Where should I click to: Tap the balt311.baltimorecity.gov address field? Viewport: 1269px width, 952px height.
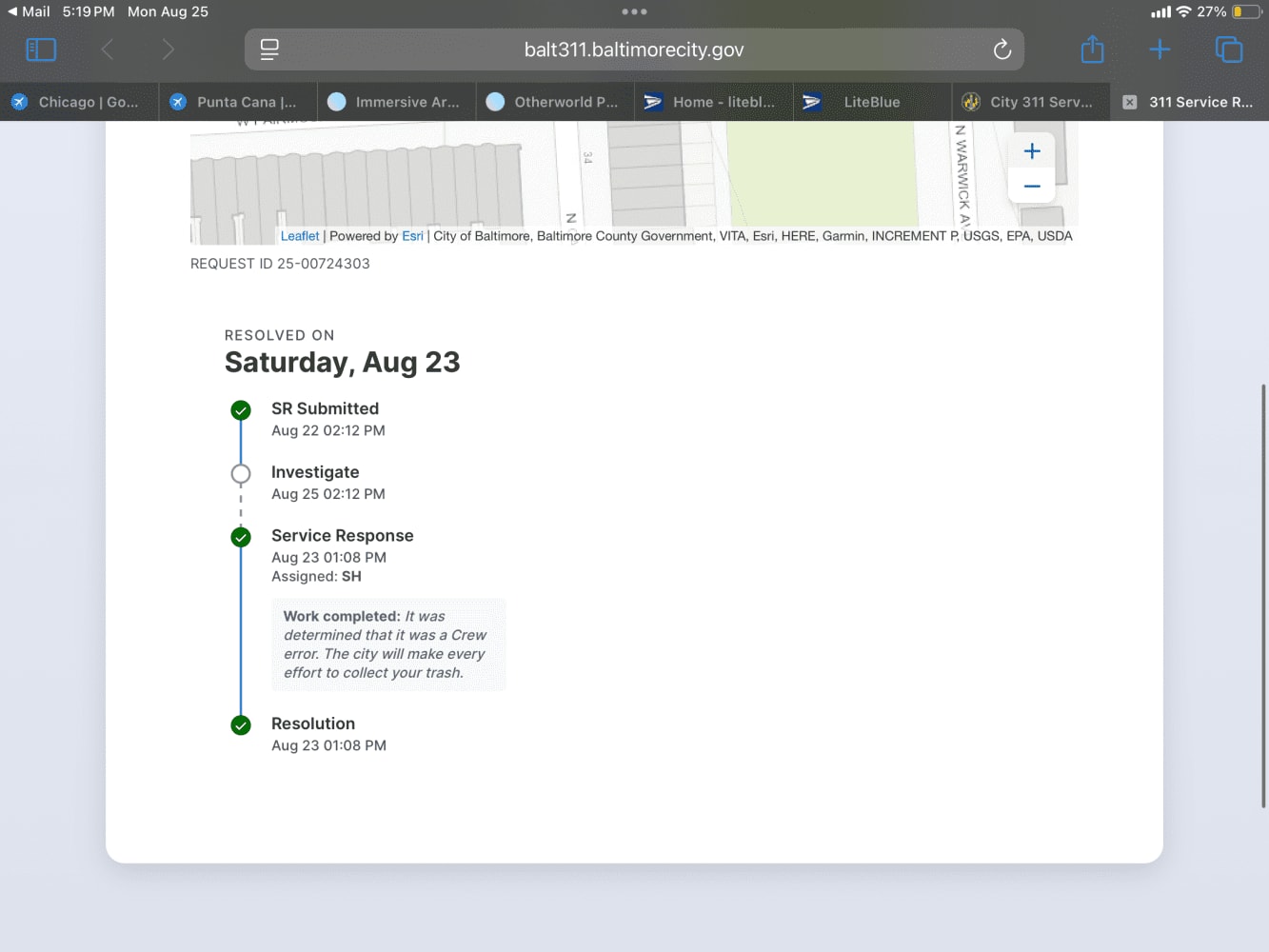click(634, 50)
